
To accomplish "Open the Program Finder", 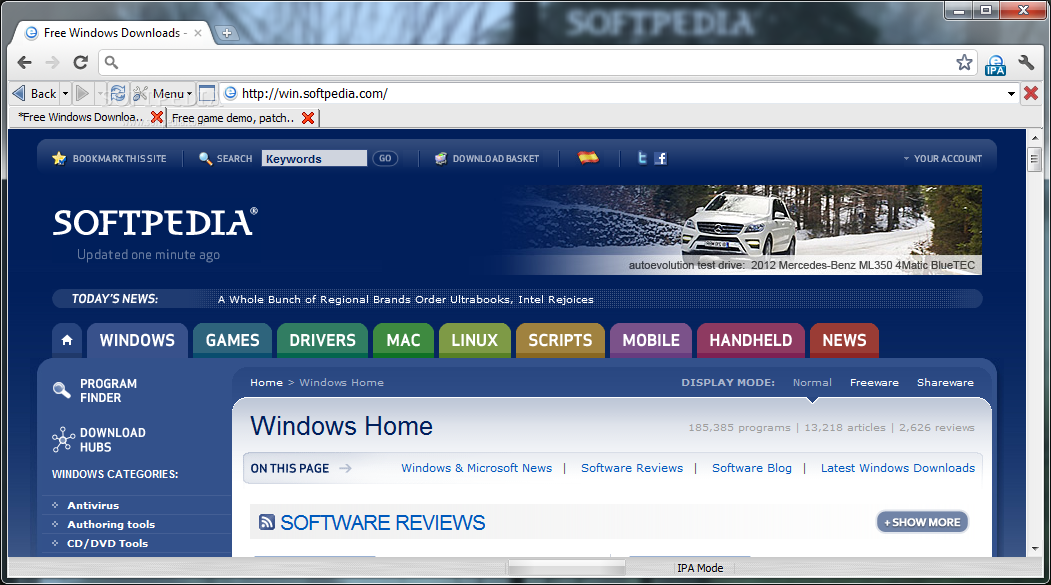I will [x=95, y=391].
